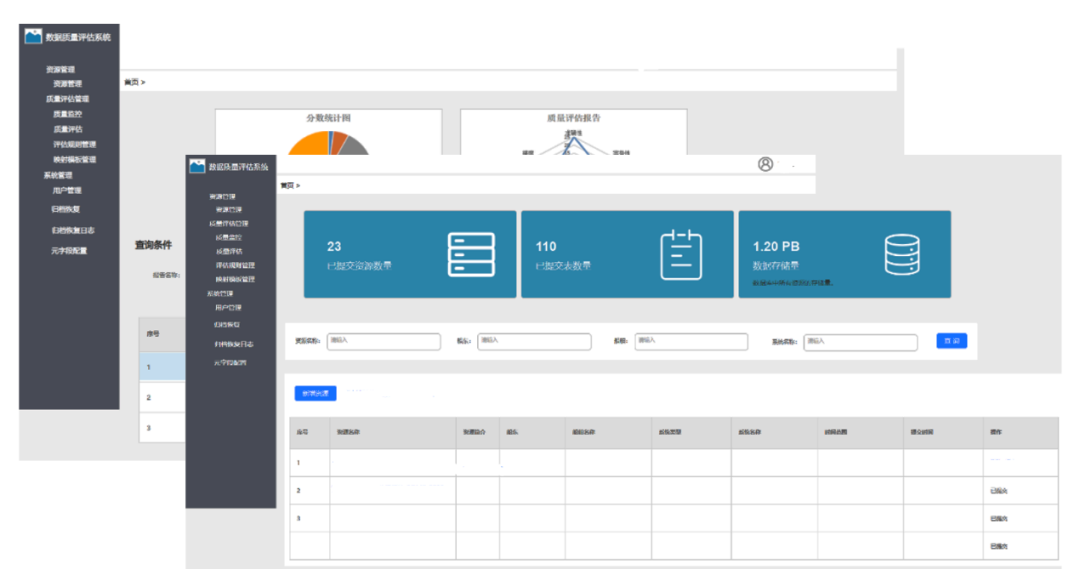Click the database icon on the 1.20 PB card
This screenshot has width=1080, height=569.
coord(901,254)
